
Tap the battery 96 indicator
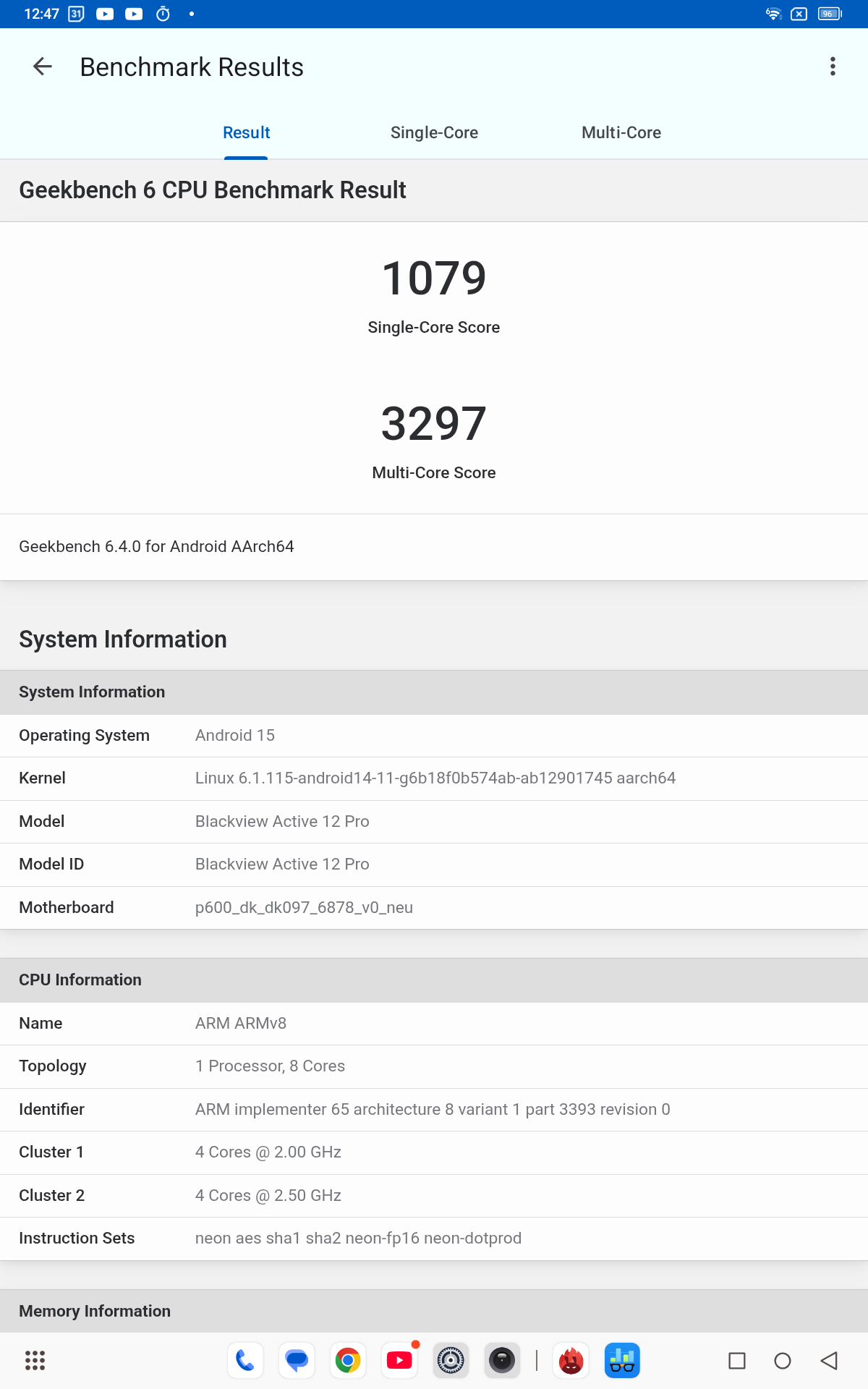tap(830, 14)
